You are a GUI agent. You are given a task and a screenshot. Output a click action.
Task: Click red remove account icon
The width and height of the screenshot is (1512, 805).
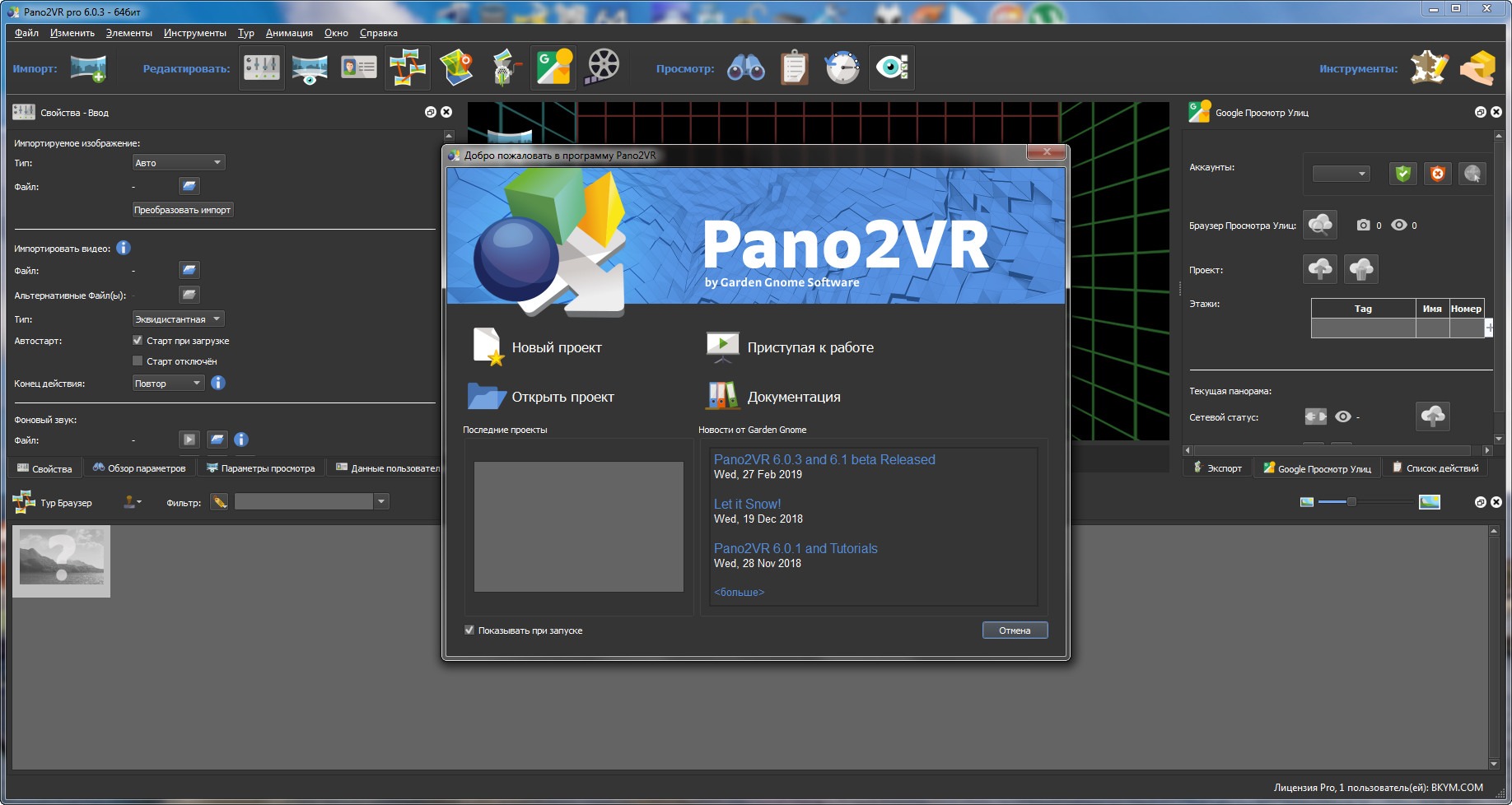pos(1438,173)
